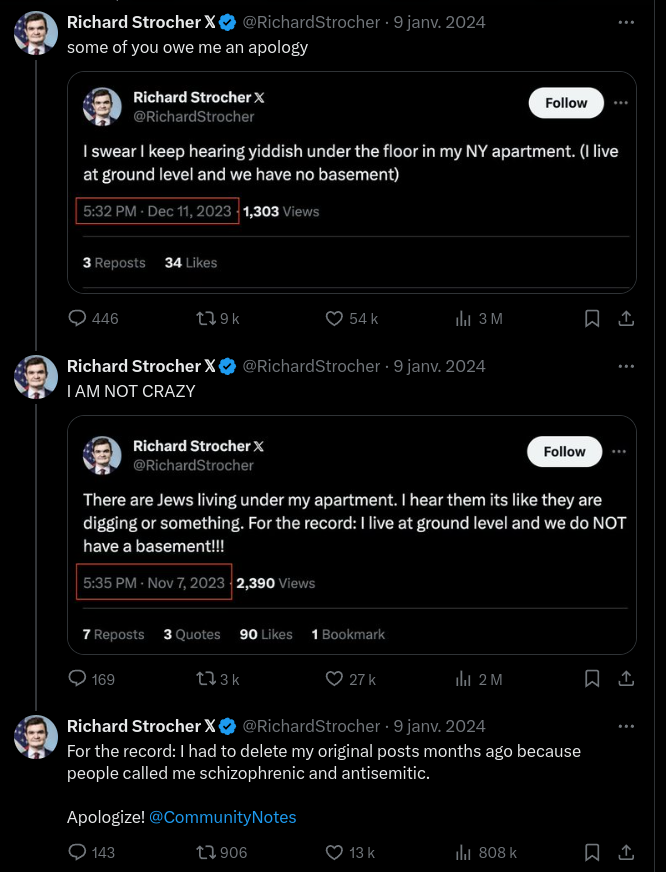Expand three-dot menu inside Dec 11 quoted tweet
Screen dimensions: 666x872
click(620, 103)
